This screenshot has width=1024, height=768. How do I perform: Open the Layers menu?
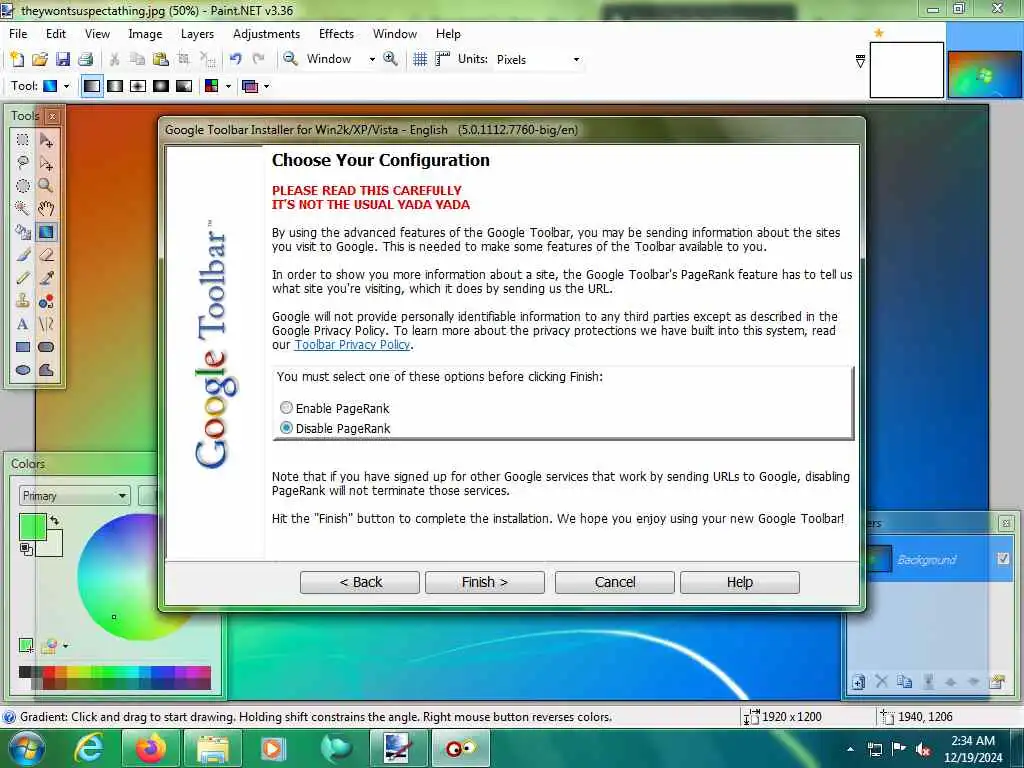[197, 34]
